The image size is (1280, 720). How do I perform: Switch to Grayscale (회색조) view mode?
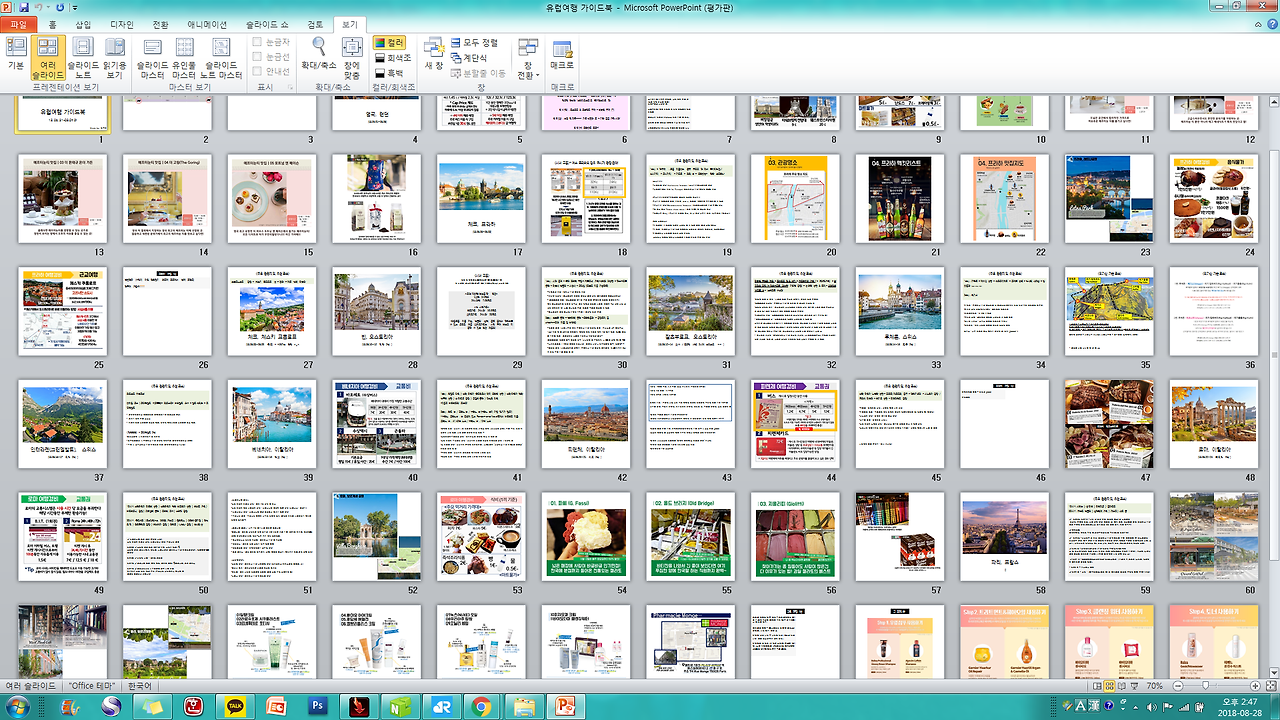[392, 58]
